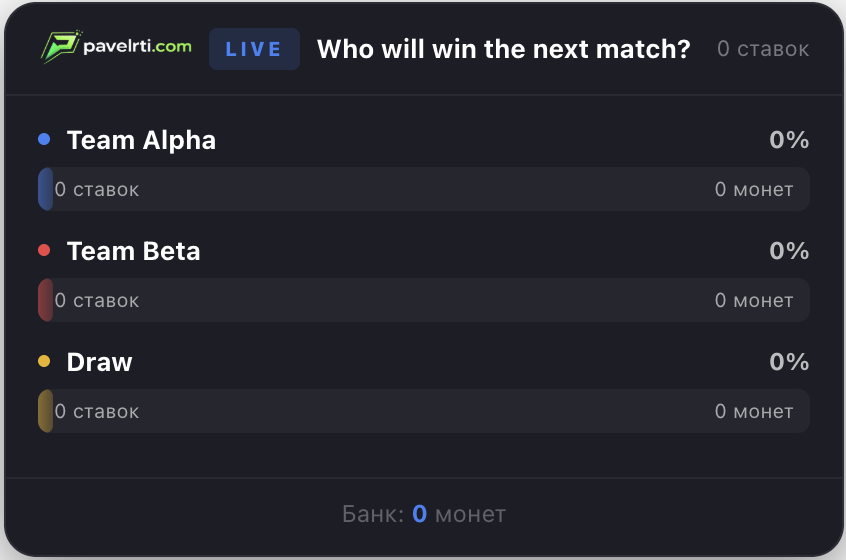The image size is (846, 560).
Task: Click the blue dot beside Team Alpha
Action: coord(44,140)
